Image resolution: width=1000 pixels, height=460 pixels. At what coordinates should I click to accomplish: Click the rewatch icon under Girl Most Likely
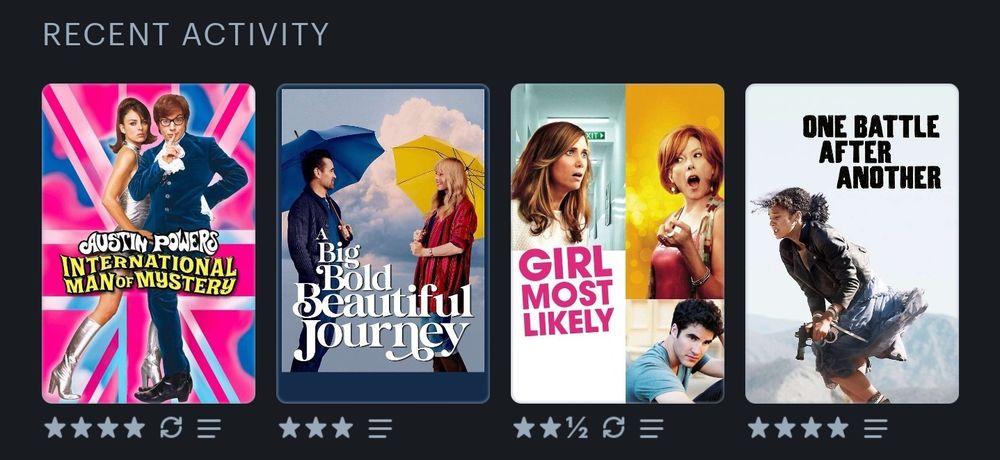[614, 427]
